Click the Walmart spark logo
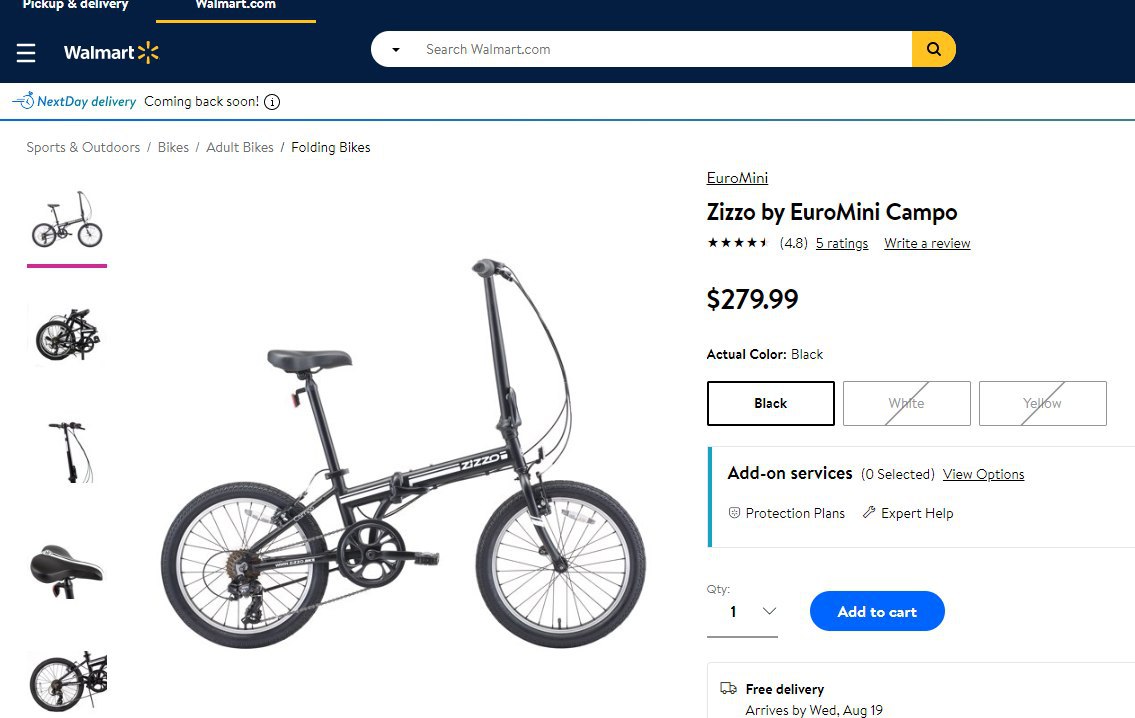This screenshot has width=1135, height=718. 148,53
